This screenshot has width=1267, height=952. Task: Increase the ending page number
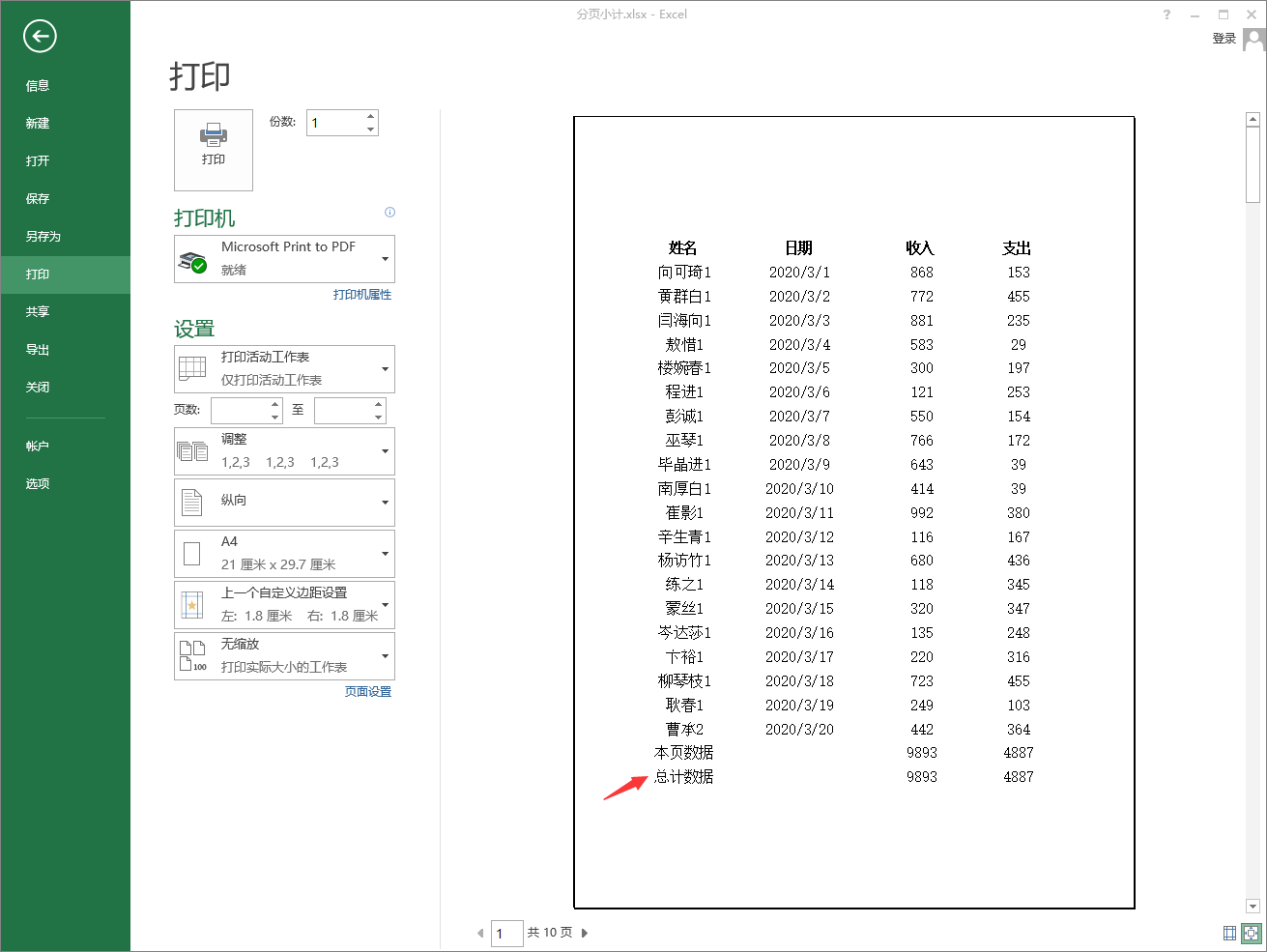coord(379,404)
